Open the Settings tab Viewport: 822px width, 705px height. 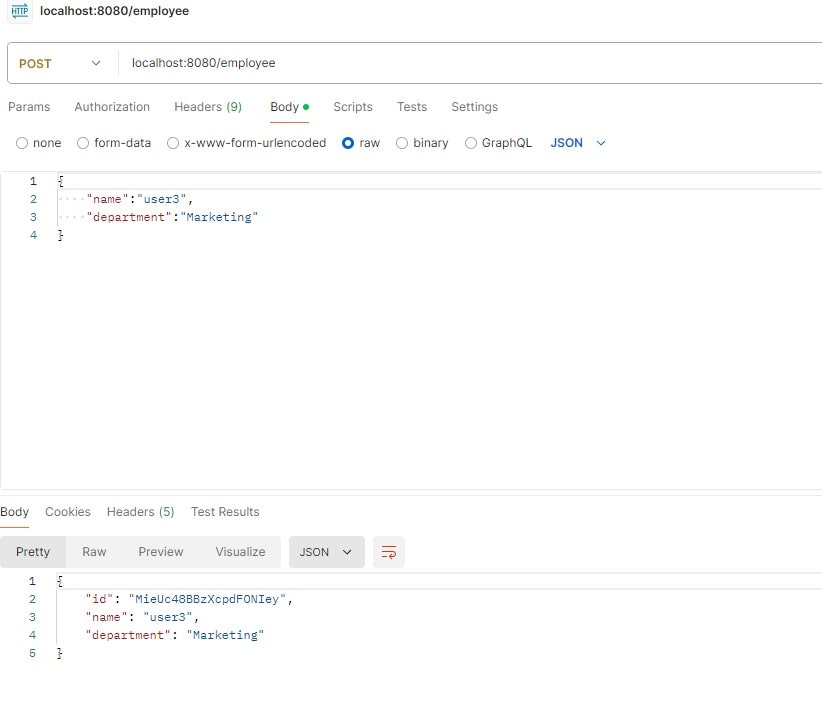click(474, 107)
